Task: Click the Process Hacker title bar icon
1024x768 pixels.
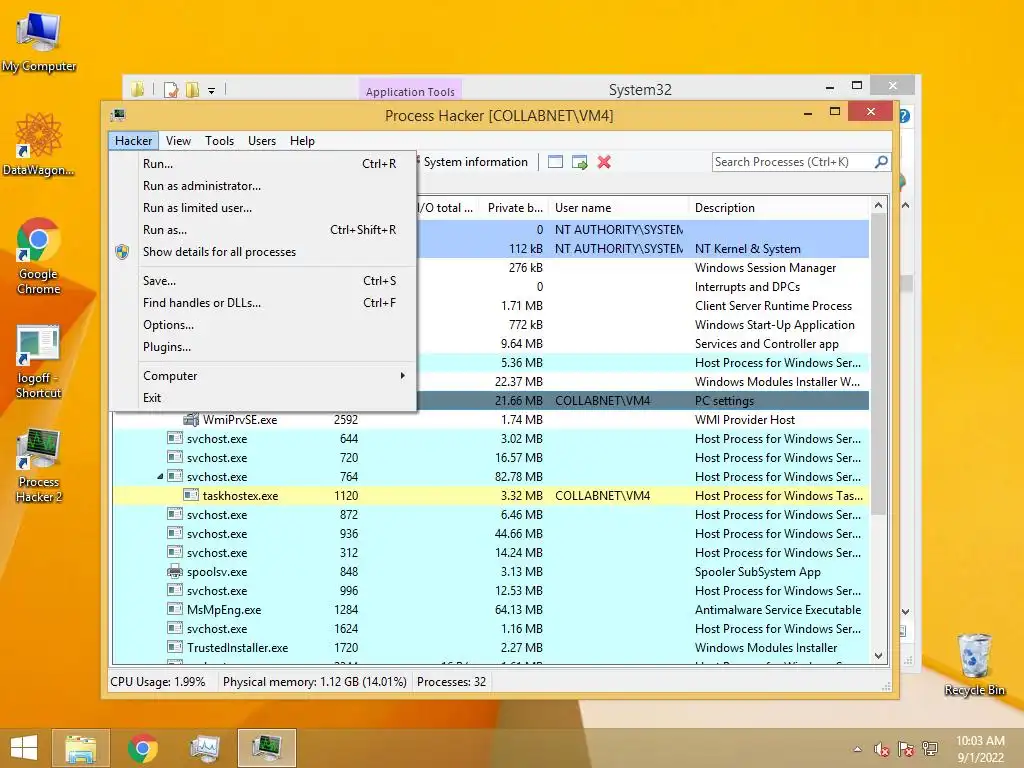Action: click(x=118, y=116)
